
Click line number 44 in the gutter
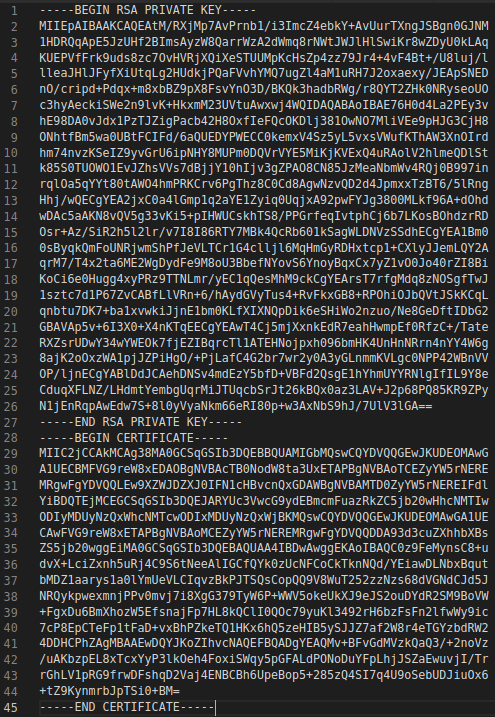click(x=11, y=691)
